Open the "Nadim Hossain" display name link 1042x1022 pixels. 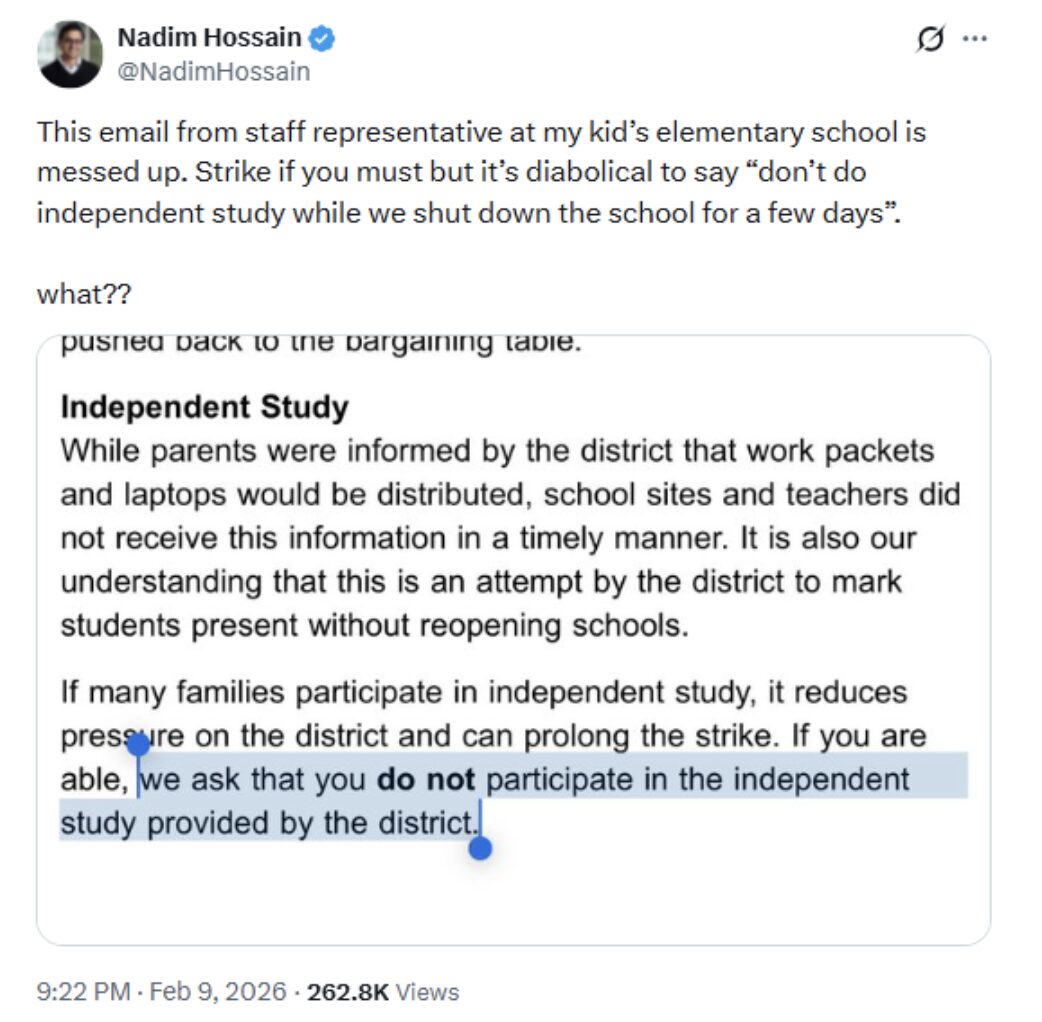(209, 38)
